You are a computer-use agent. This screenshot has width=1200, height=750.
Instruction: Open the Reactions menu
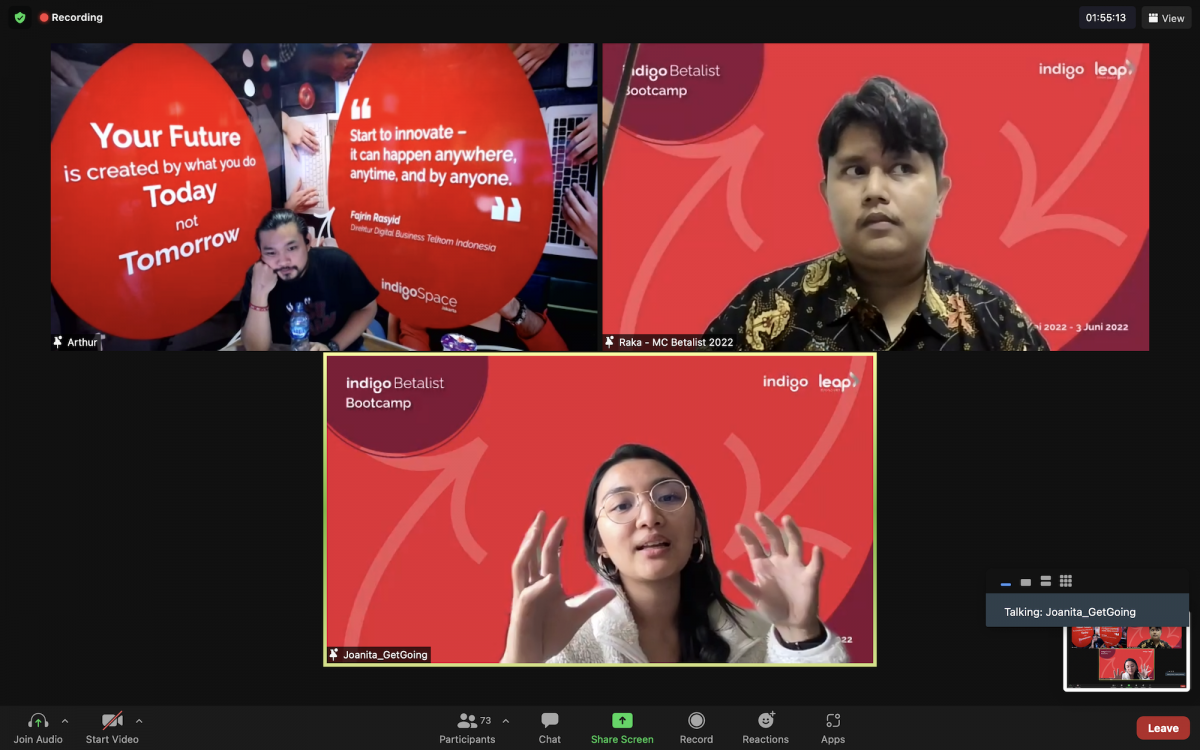(x=766, y=727)
